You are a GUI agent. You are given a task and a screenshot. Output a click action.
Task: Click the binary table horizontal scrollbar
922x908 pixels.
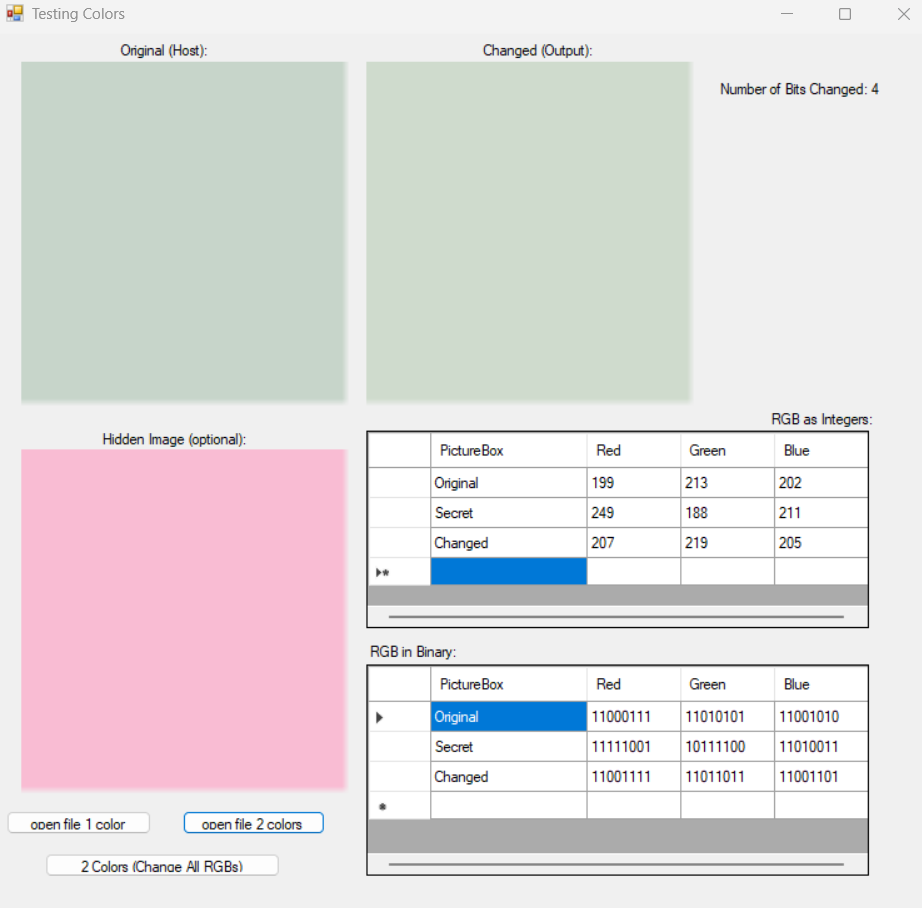click(616, 864)
